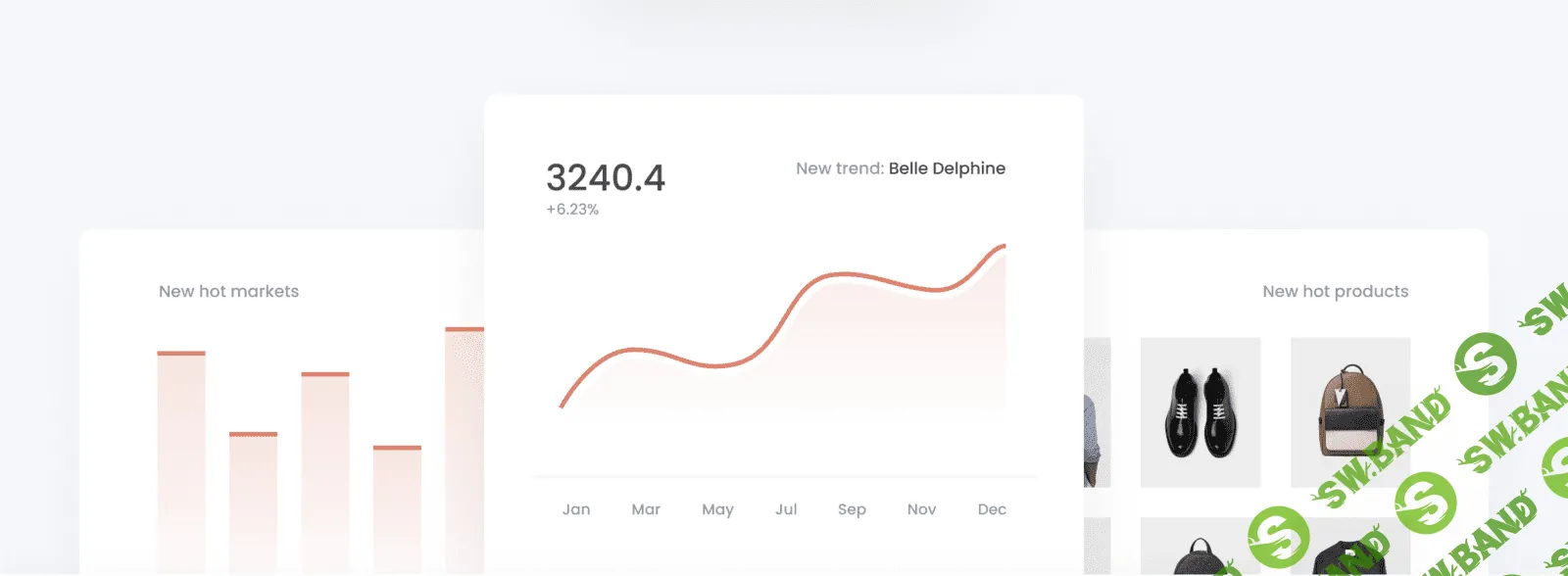Click the Jul month label
The height and width of the screenshot is (576, 1568).
(786, 509)
